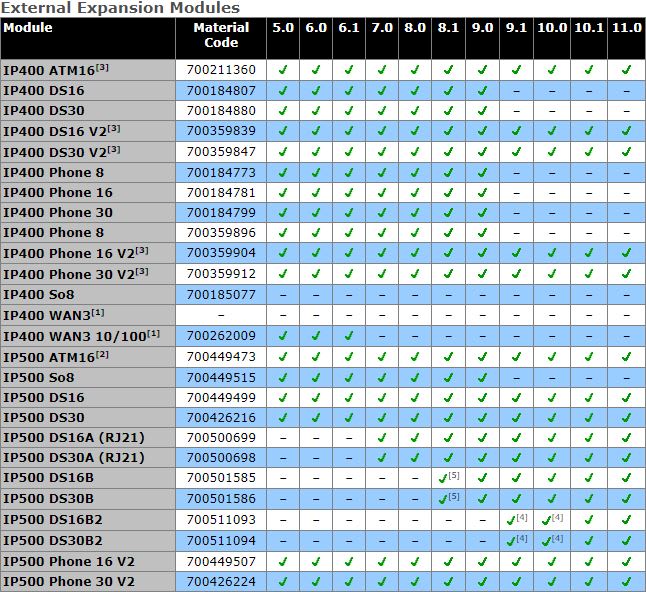
Task: Click the Material Code column header
Action: 221,35
